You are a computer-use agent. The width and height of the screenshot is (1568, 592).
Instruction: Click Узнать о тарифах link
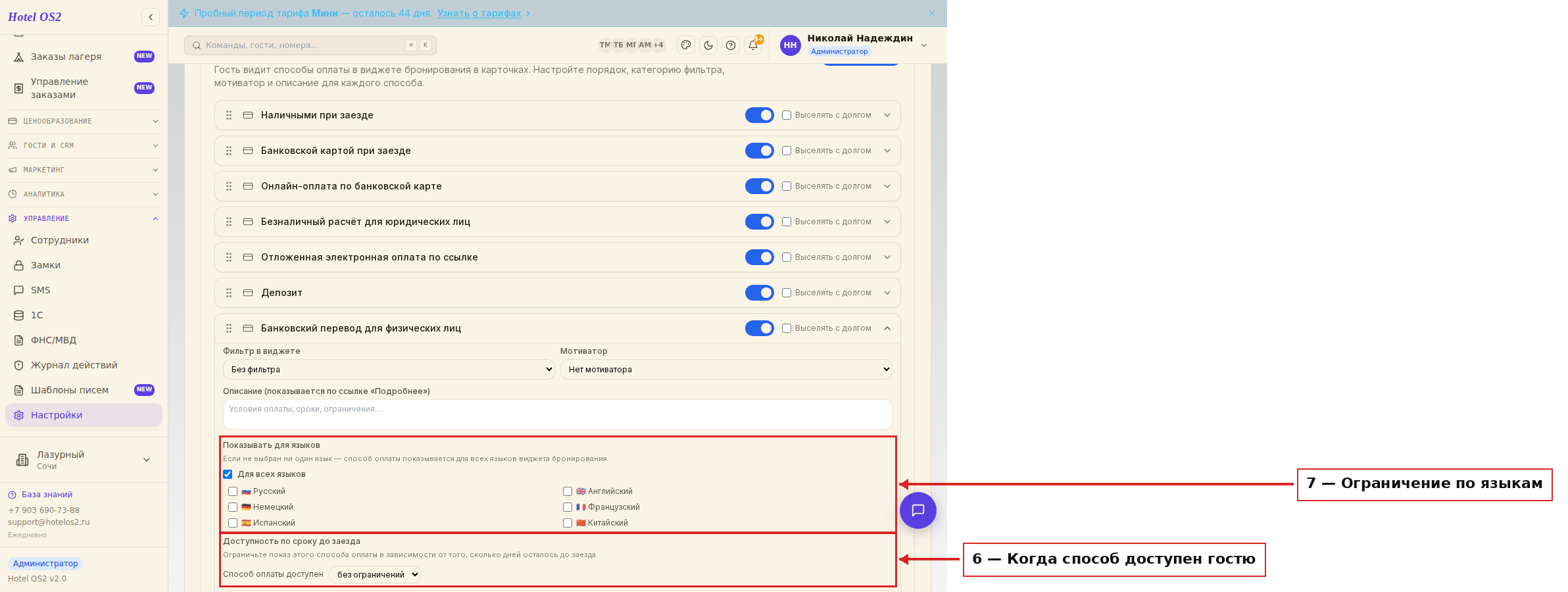479,13
